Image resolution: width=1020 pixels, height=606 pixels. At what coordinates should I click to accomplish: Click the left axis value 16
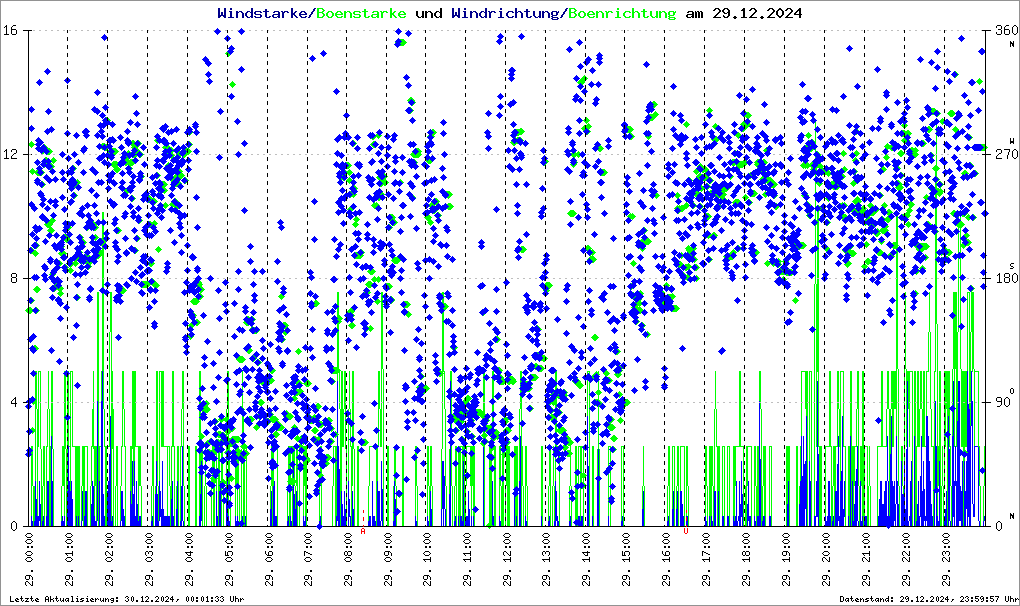10,31
